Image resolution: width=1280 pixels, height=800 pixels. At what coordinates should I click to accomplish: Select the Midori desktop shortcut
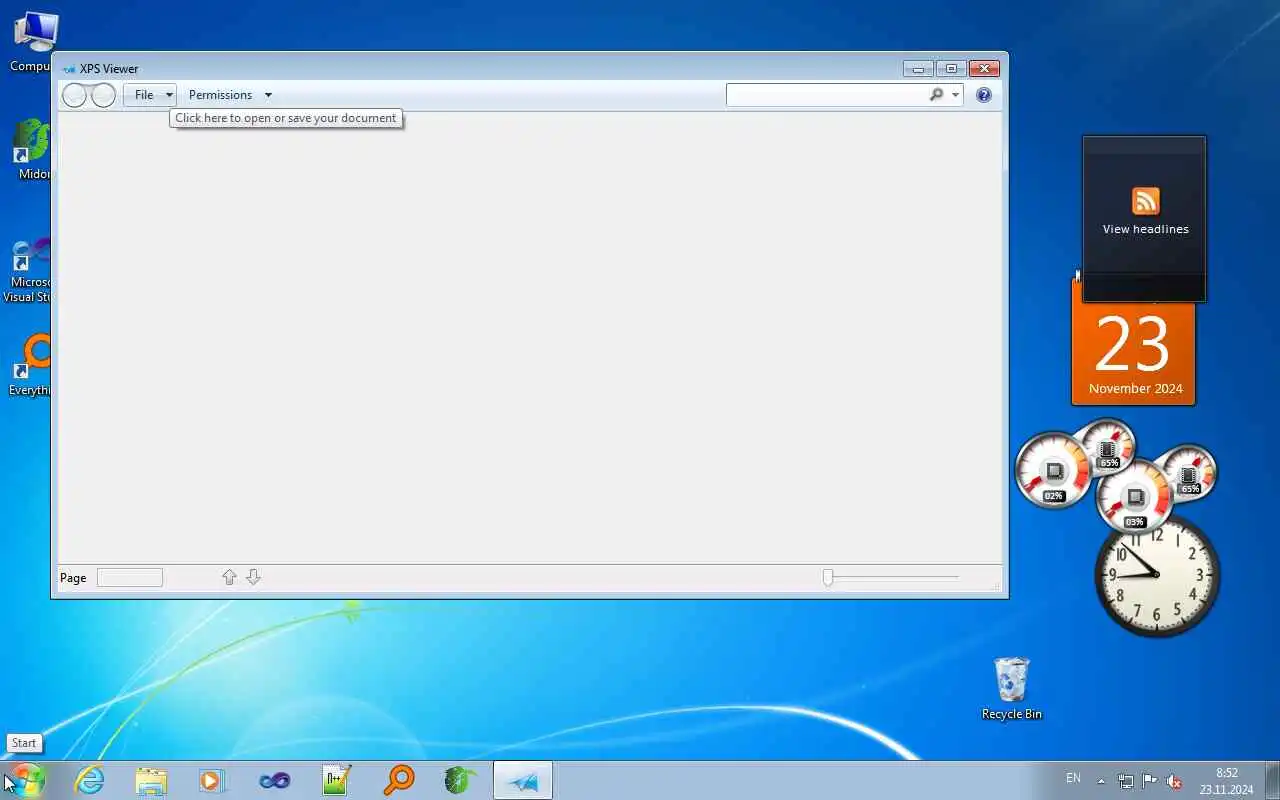pos(32,150)
